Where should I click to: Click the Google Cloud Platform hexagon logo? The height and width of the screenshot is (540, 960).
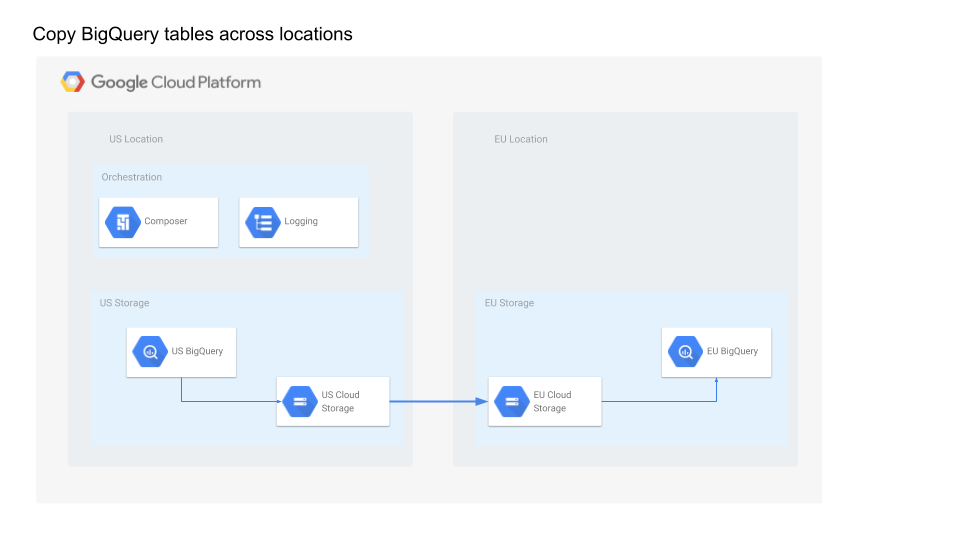point(72,81)
